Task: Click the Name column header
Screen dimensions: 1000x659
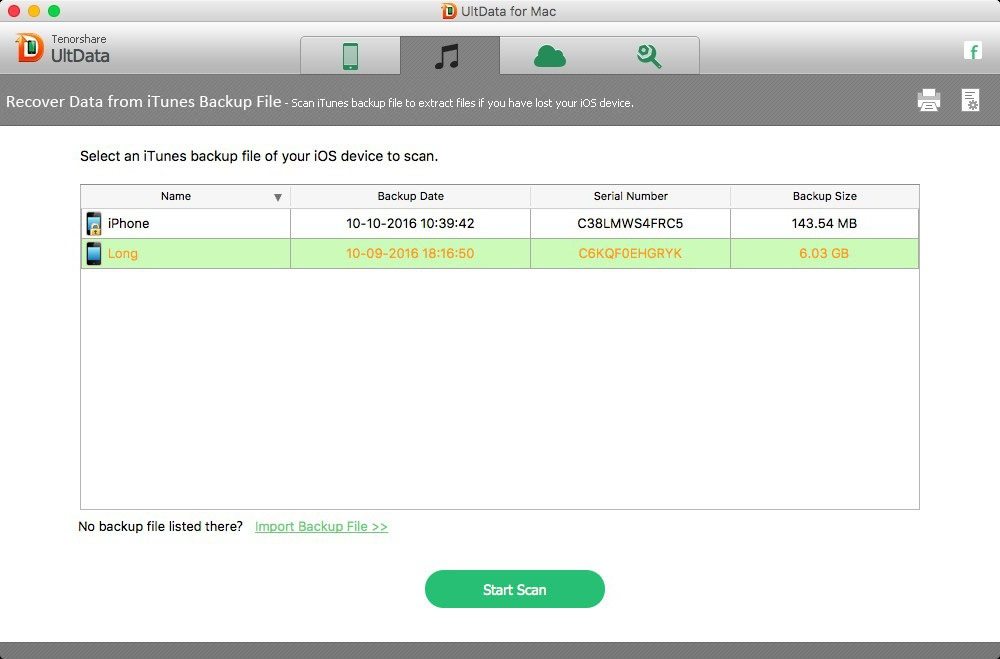Action: coord(186,196)
